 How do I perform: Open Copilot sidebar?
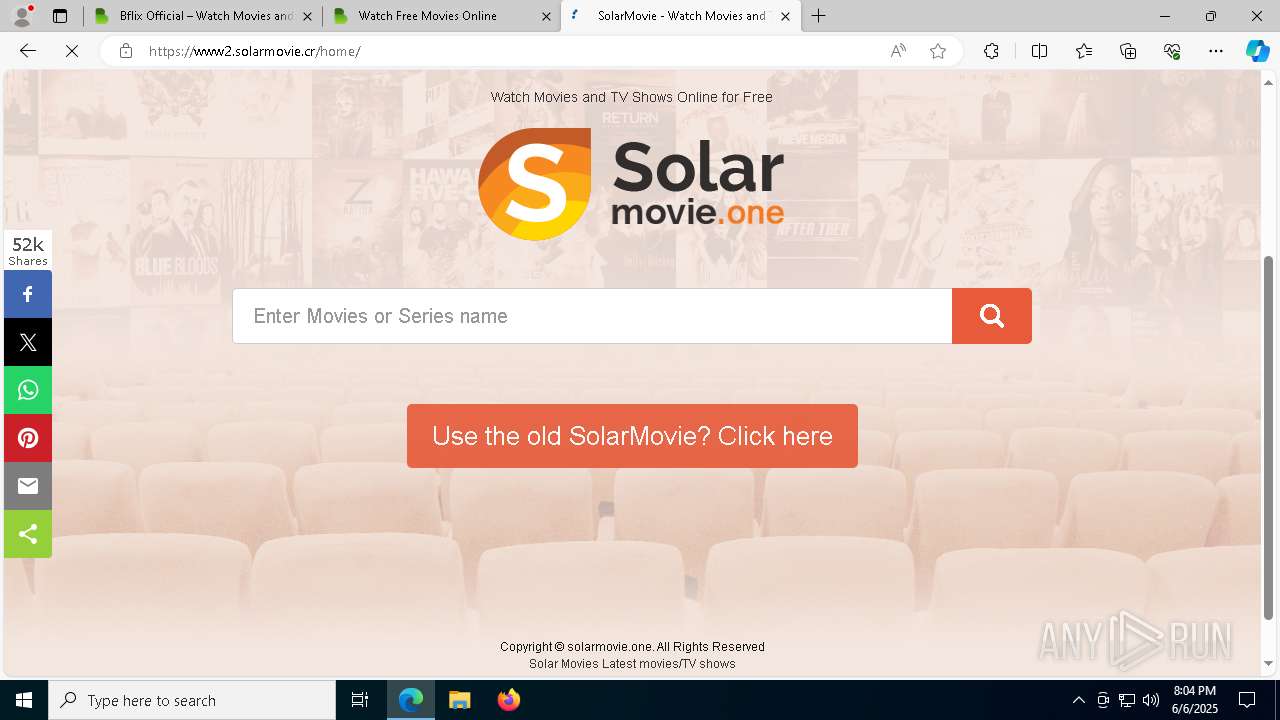[1257, 51]
